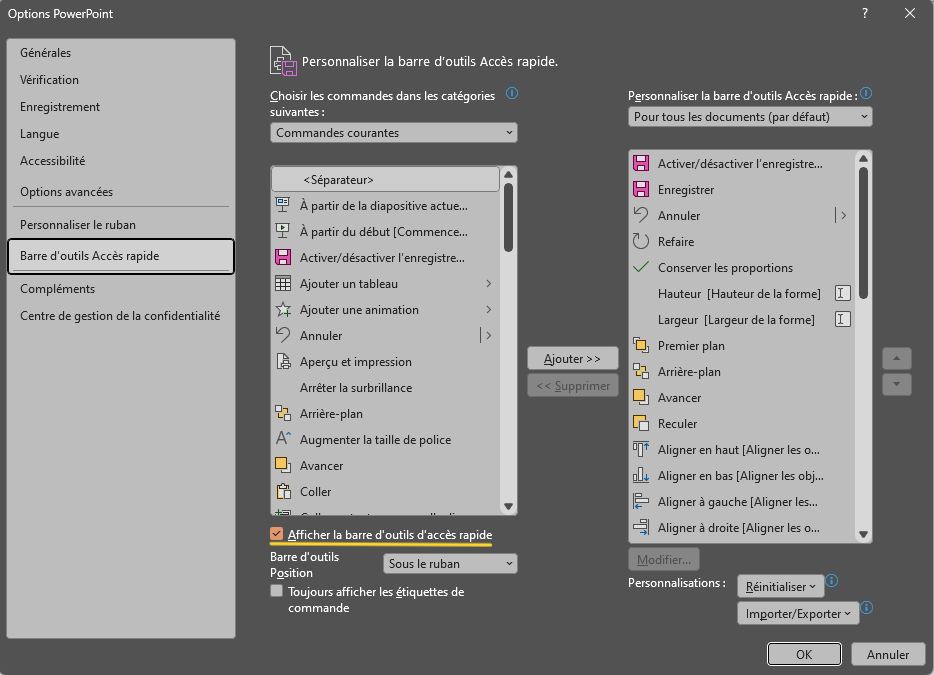934x675 pixels.
Task: Select the '<Séparateur>' list entry
Action: 385,179
